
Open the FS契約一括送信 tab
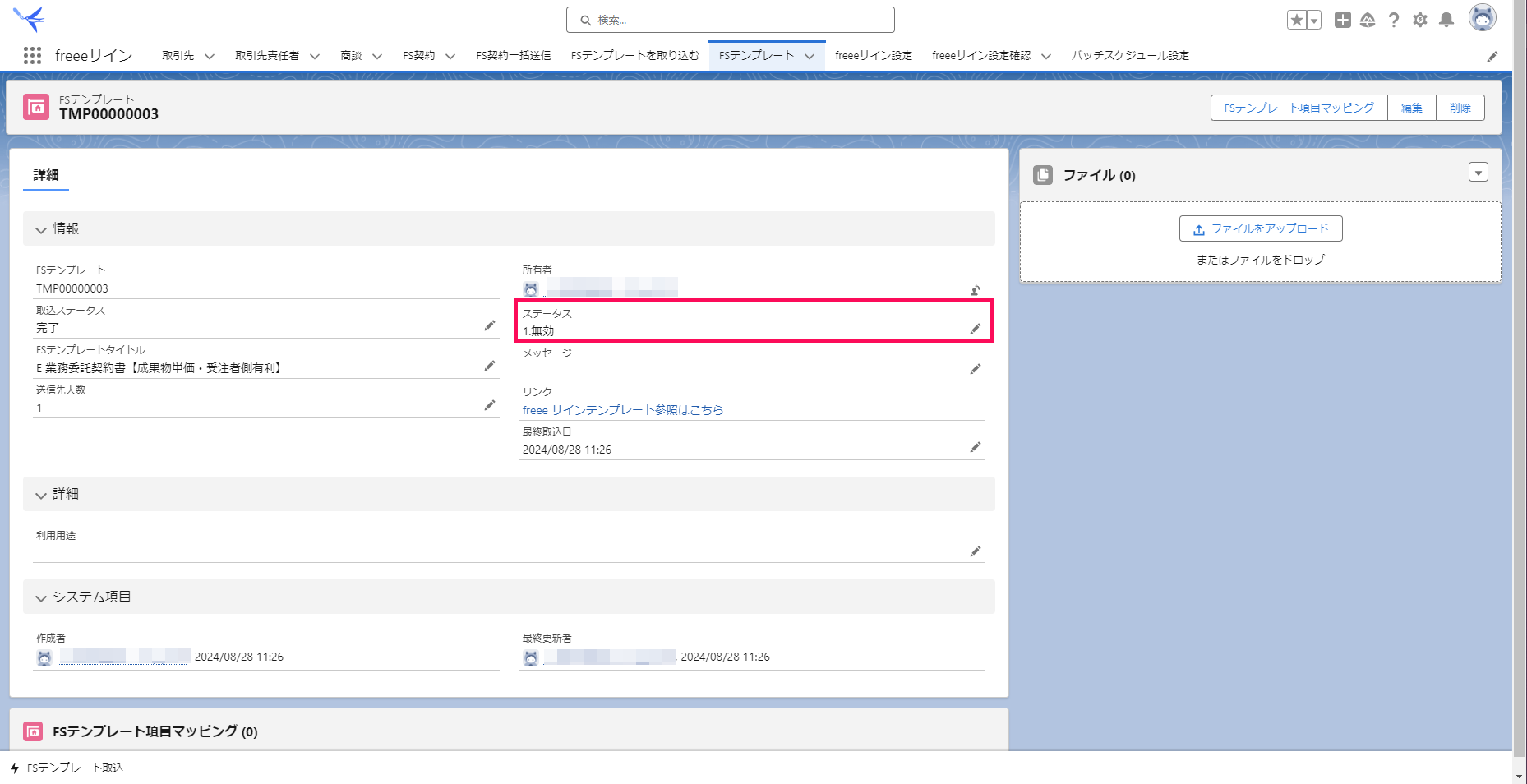[514, 55]
